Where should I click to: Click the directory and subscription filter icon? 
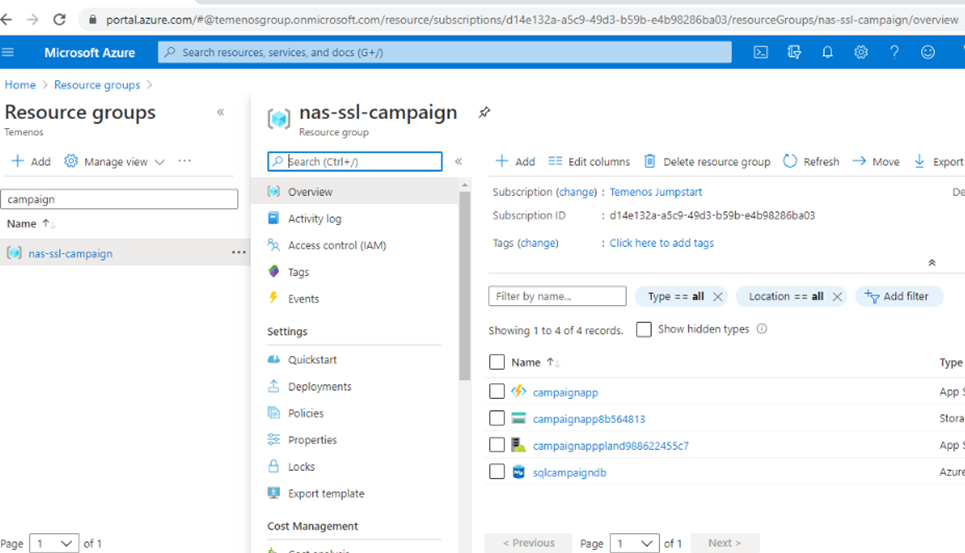794,52
